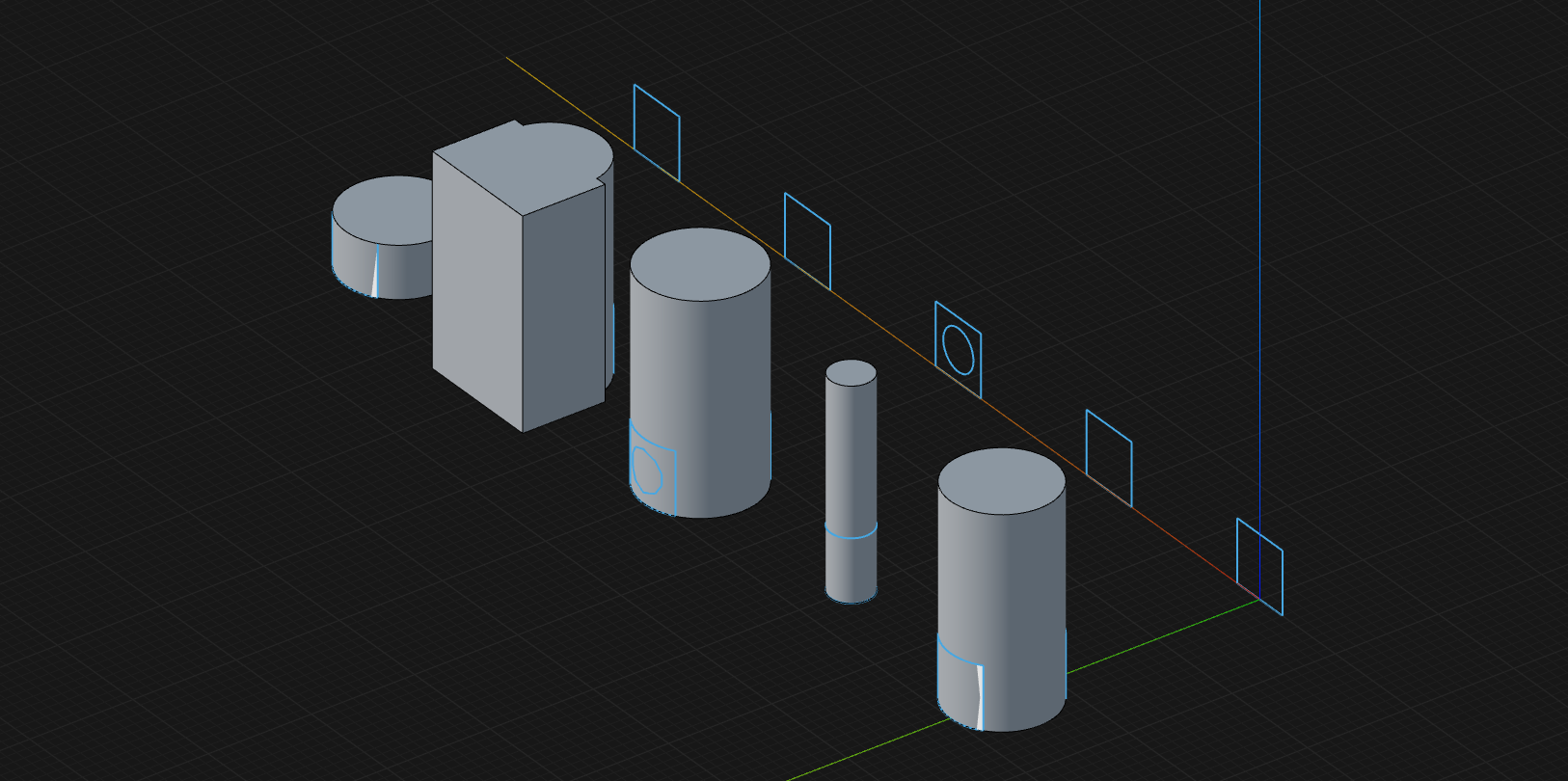
Task: Select the square sketch frame crossing the blue axis
Action: [x=1259, y=567]
